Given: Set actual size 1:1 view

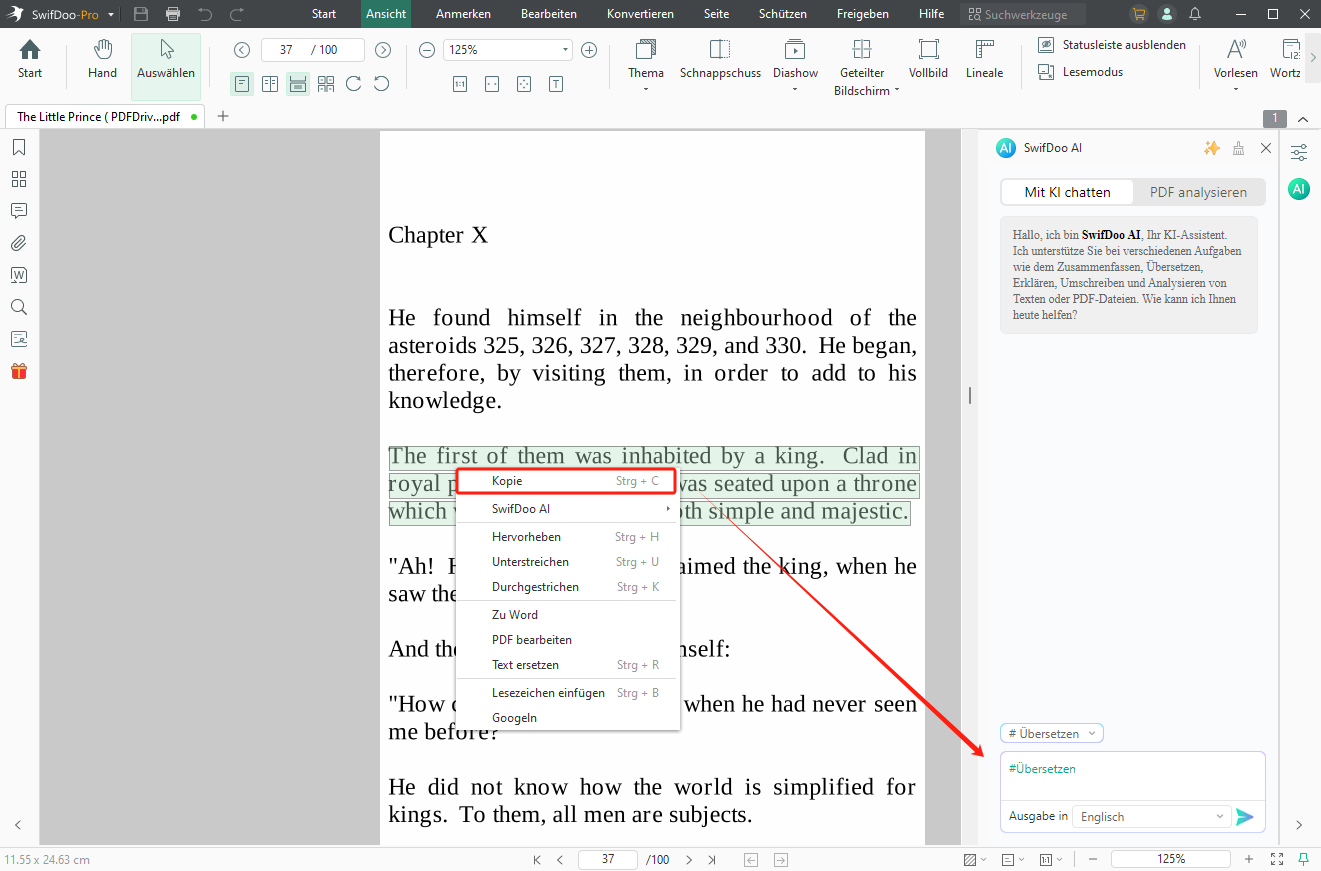Looking at the screenshot, I should pos(460,84).
